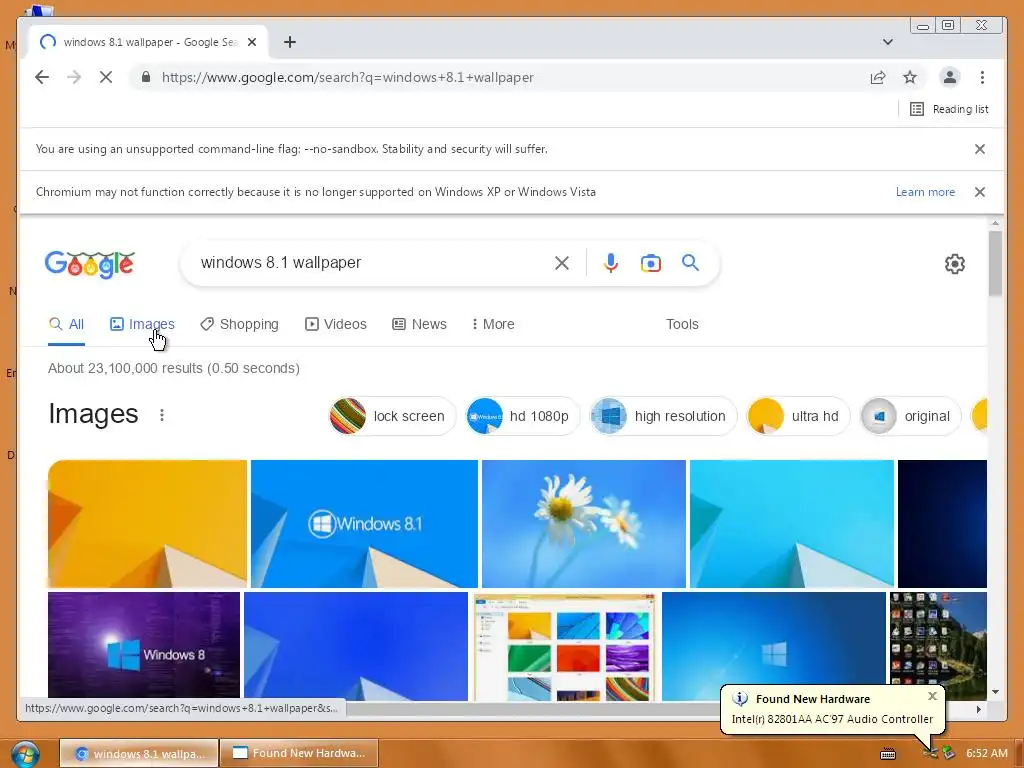
Task: Submit search with magnifier icon
Action: pyautogui.click(x=690, y=263)
